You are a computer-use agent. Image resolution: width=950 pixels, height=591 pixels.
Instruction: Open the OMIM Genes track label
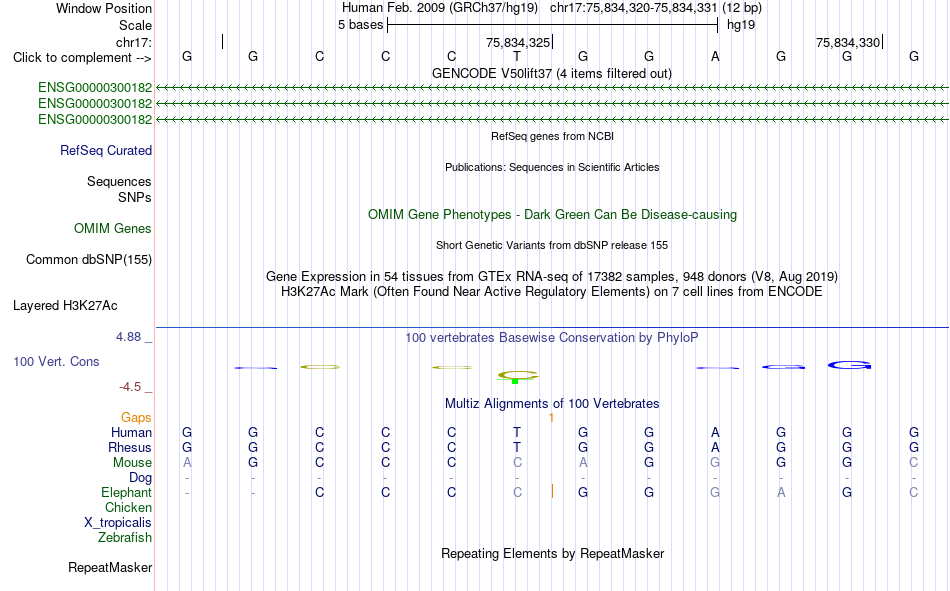coord(112,229)
